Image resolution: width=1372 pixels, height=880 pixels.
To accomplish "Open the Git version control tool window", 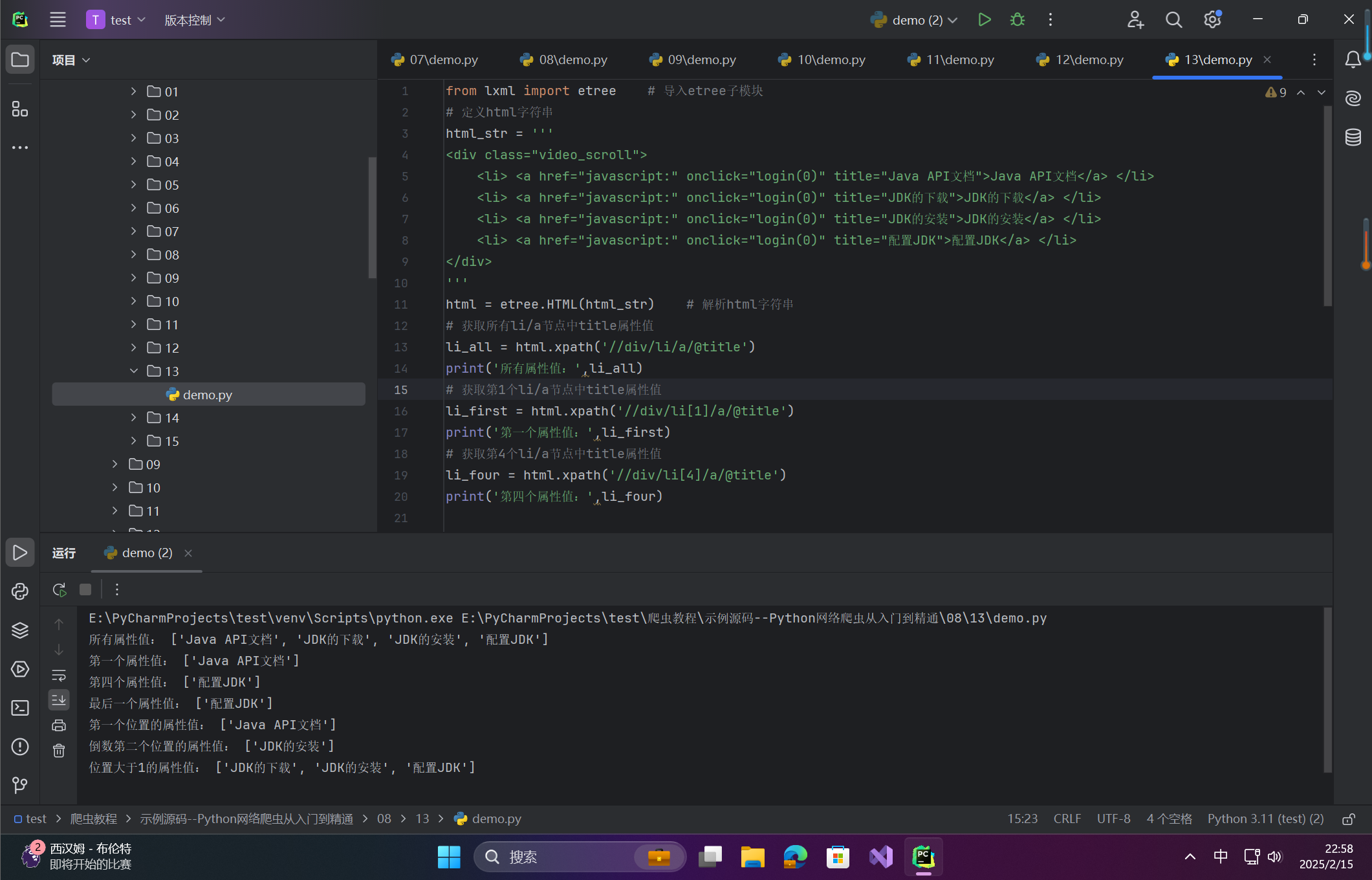I will [20, 785].
